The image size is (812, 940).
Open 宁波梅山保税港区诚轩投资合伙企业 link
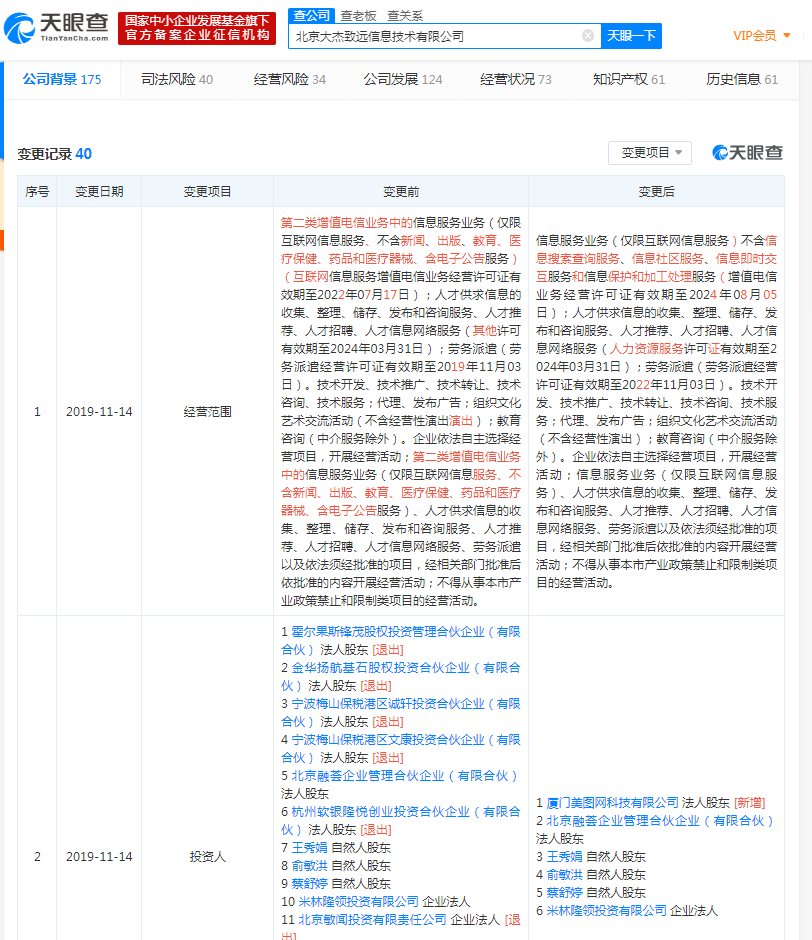pos(401,712)
